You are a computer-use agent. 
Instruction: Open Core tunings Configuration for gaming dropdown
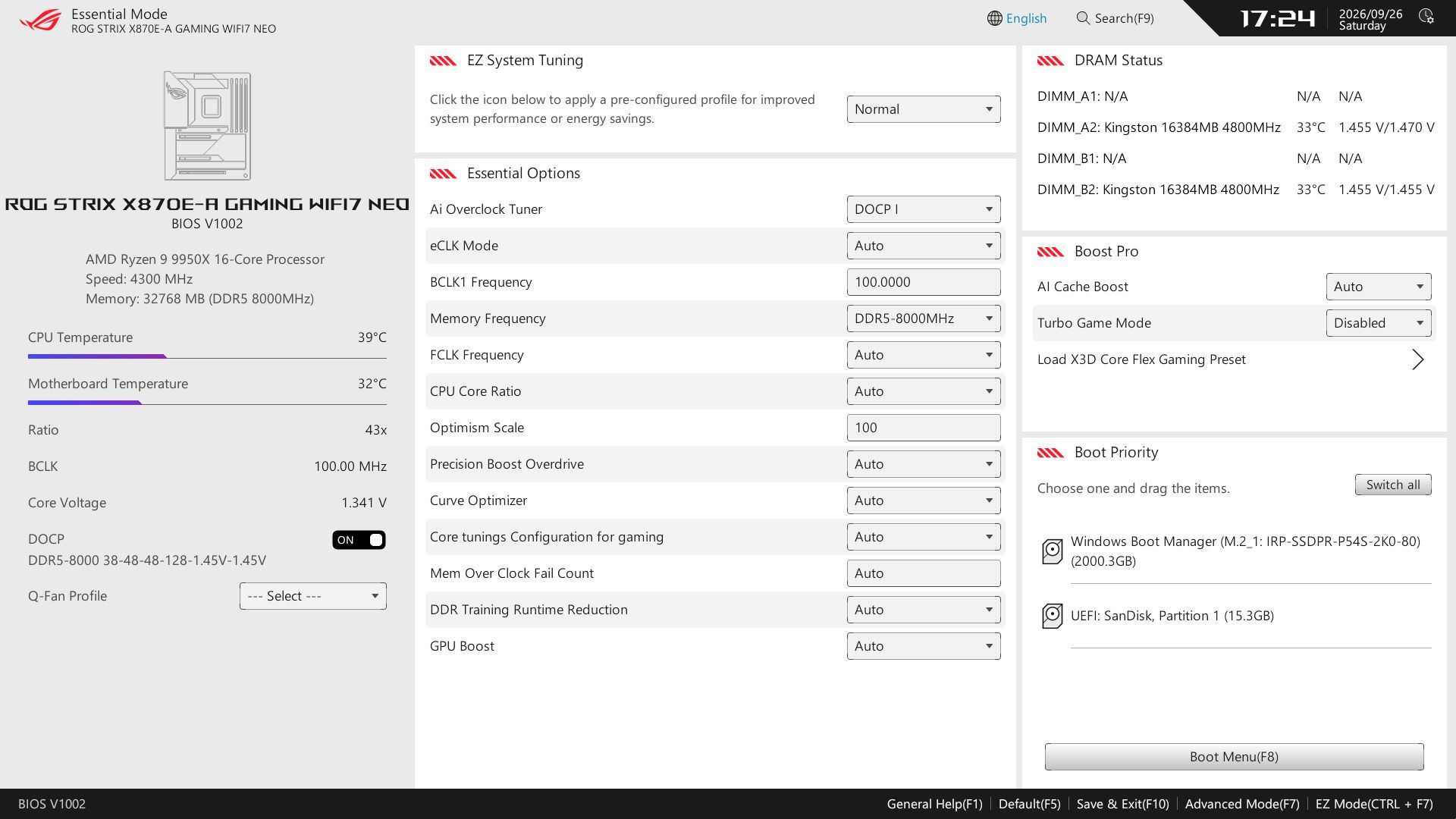point(924,537)
